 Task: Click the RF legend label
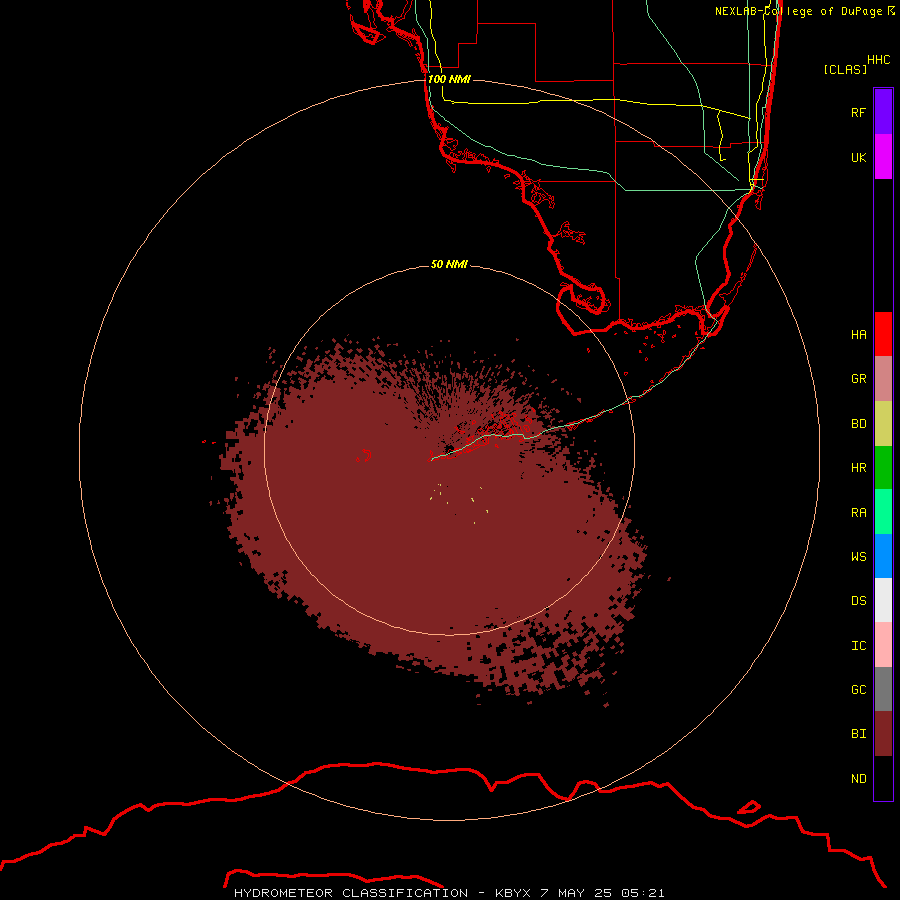click(x=858, y=112)
